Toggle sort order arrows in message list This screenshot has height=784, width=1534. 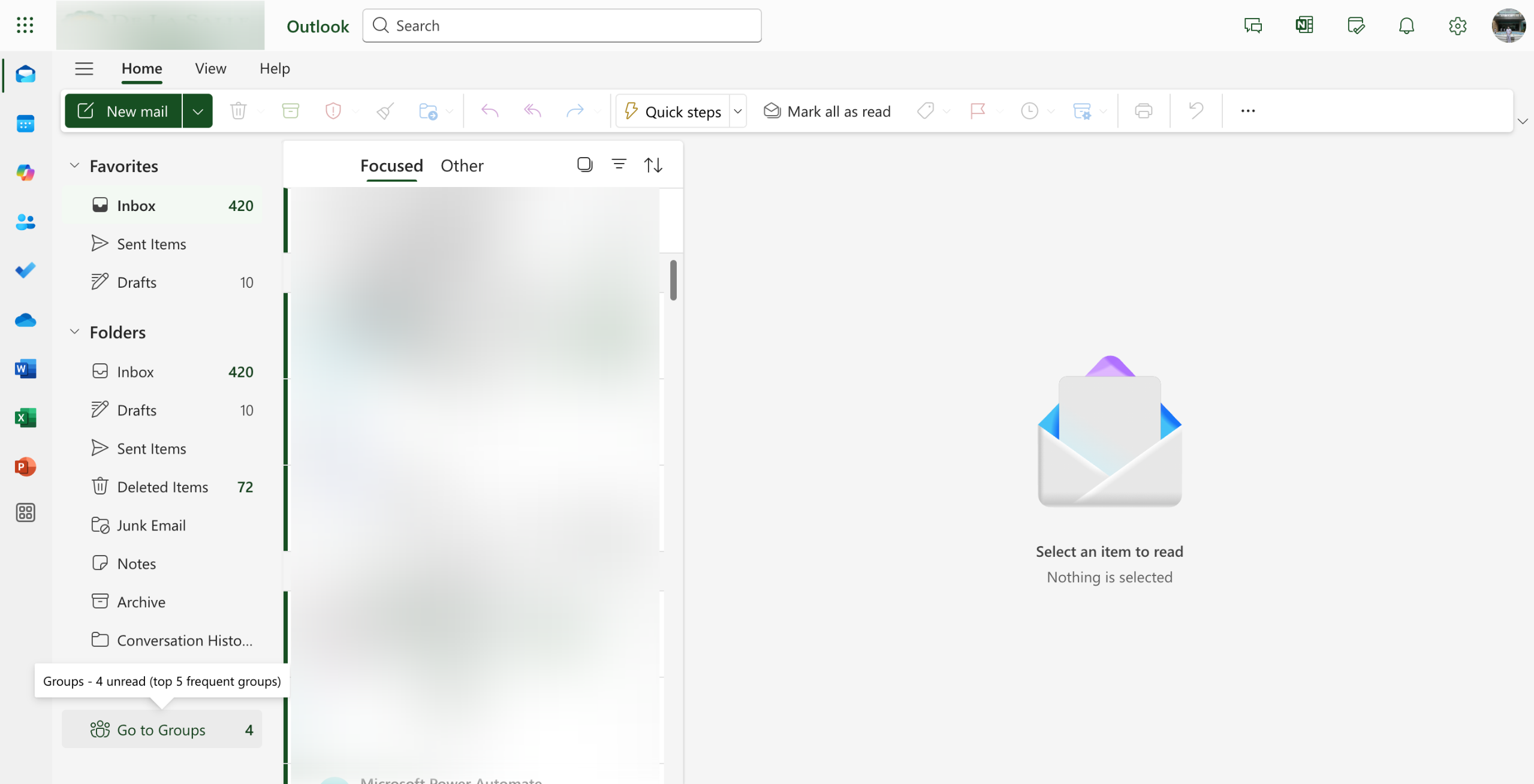pos(653,164)
